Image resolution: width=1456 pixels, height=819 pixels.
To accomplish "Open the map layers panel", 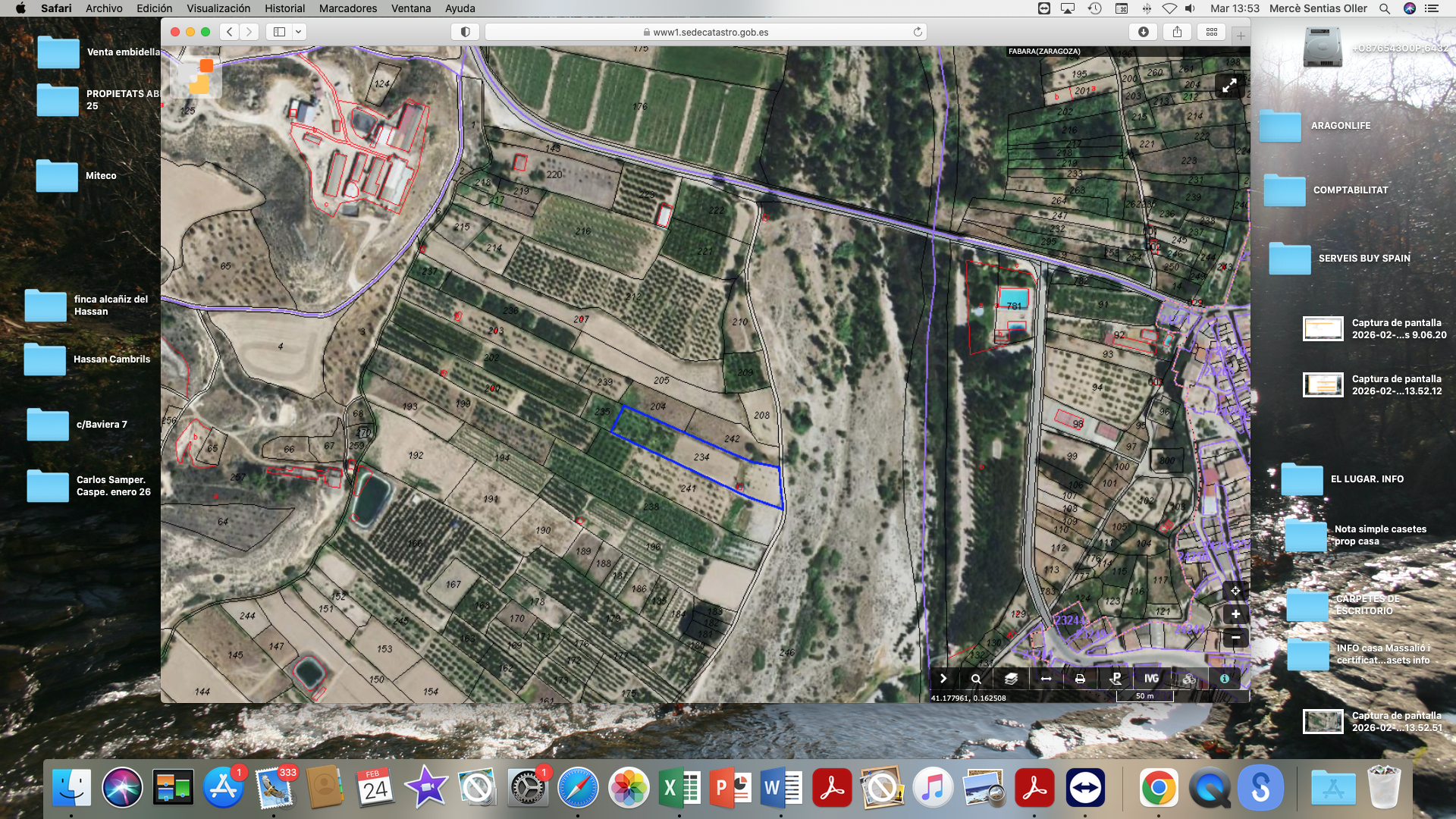I will (1011, 679).
